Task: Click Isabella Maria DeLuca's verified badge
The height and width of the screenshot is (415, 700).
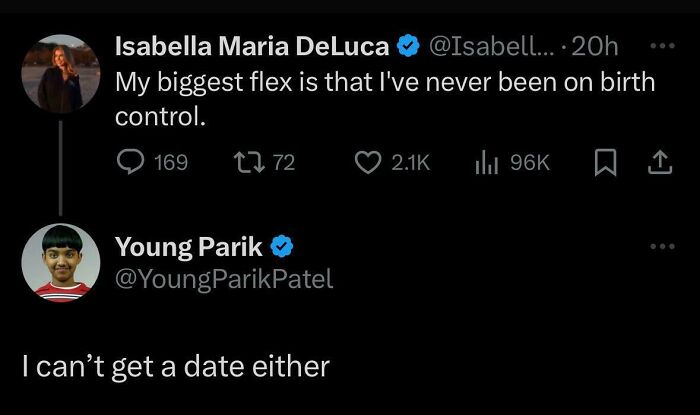Action: pyautogui.click(x=408, y=46)
